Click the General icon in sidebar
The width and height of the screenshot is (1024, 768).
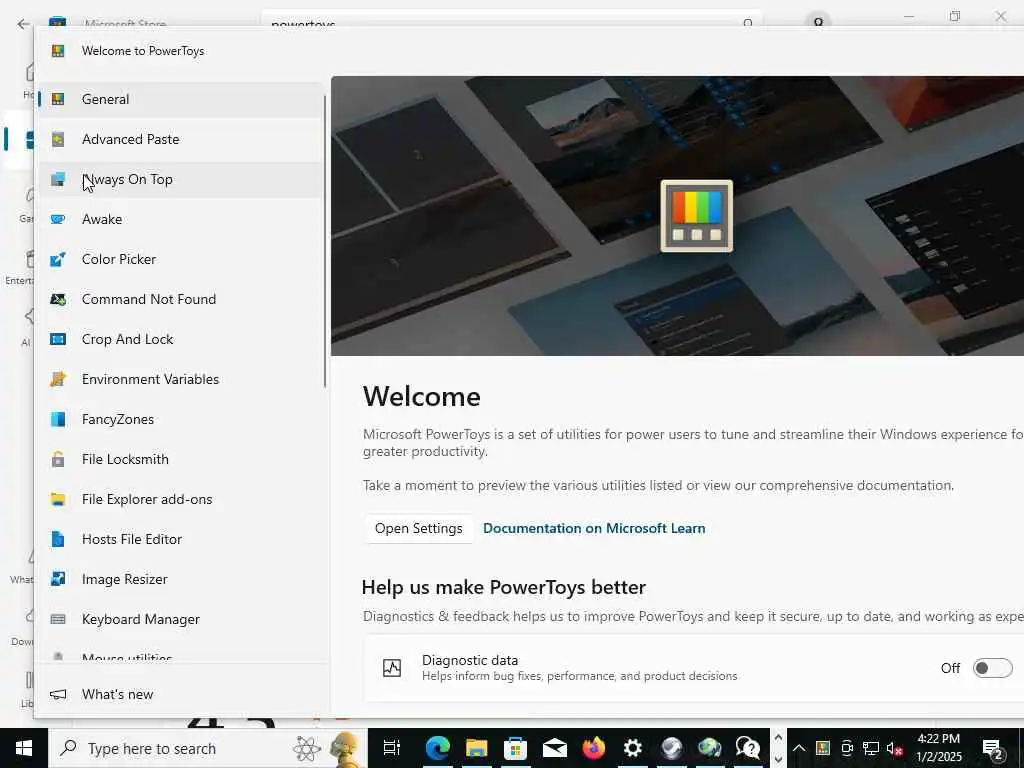coord(58,99)
